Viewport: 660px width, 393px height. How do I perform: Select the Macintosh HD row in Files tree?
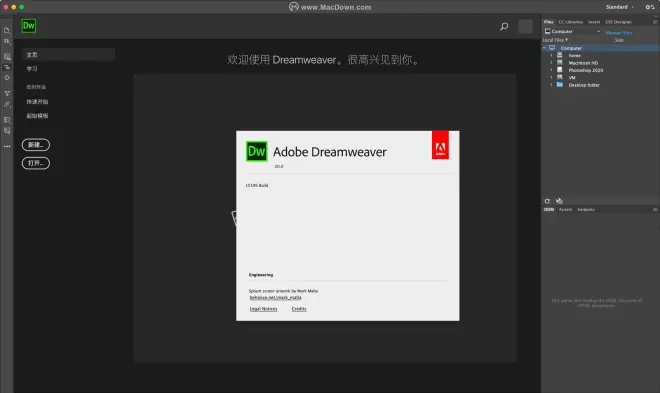(600, 63)
